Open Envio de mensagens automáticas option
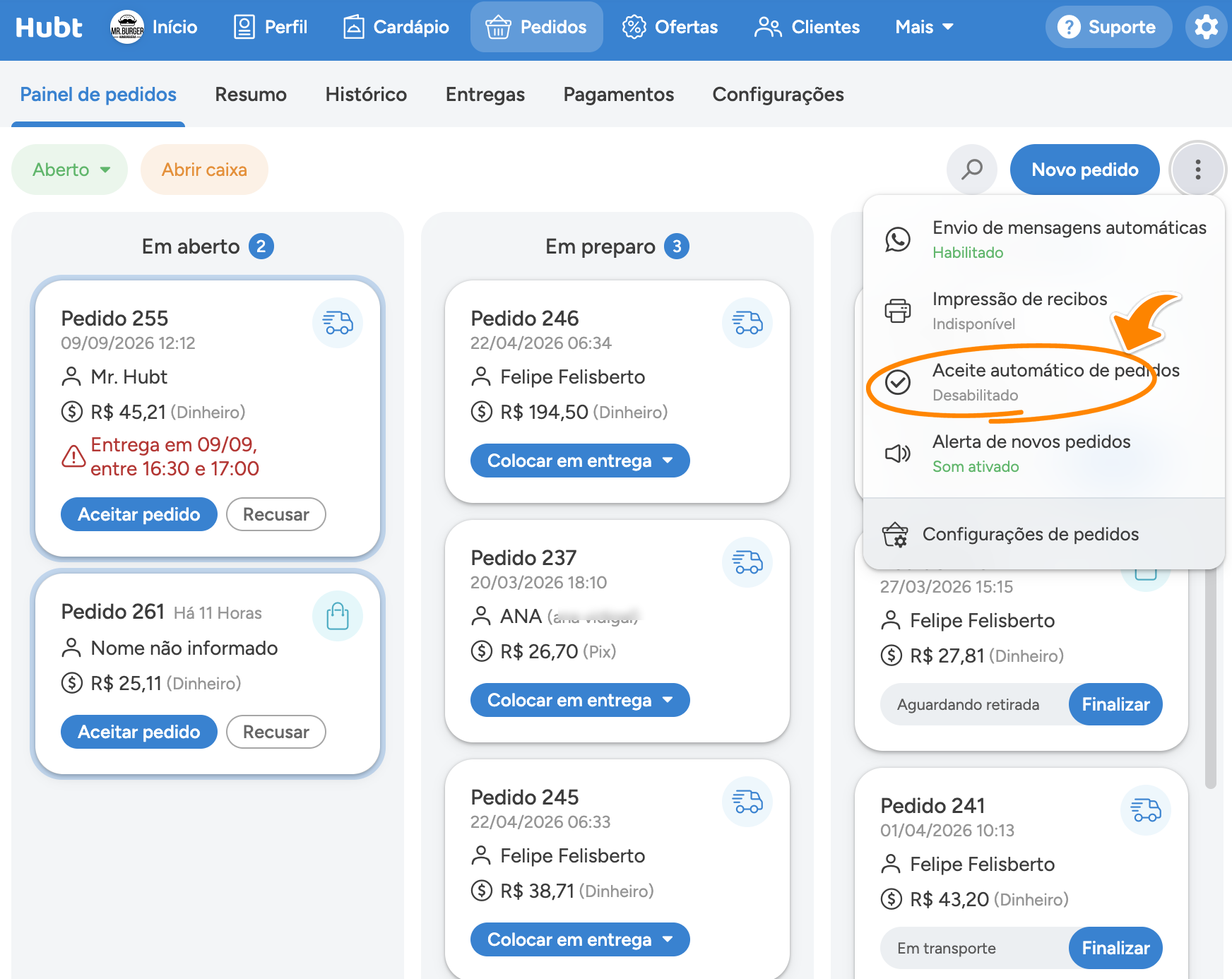The height and width of the screenshot is (979, 1232). click(x=1044, y=239)
